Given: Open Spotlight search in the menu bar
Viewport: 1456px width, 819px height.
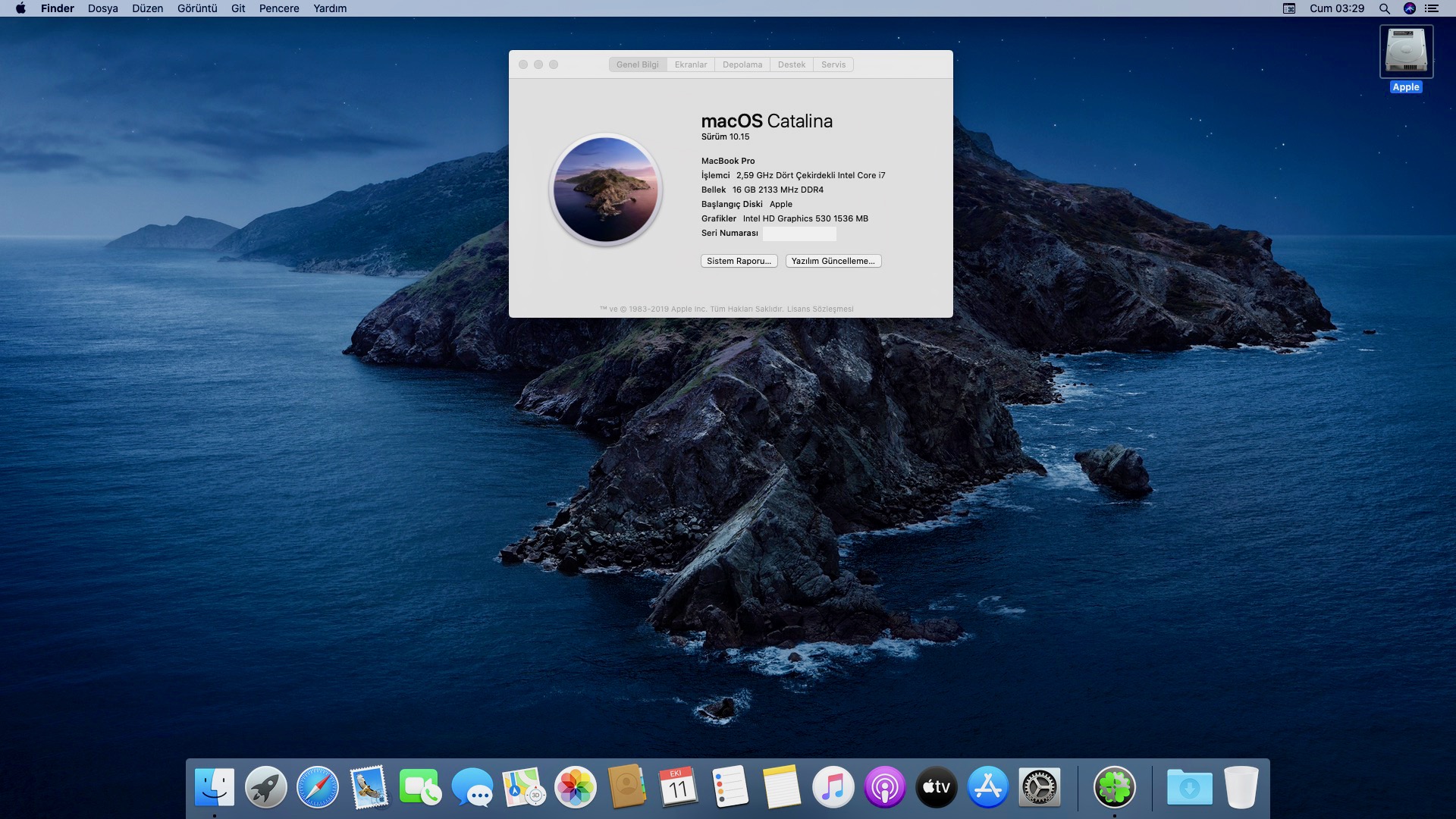Looking at the screenshot, I should click(x=1384, y=8).
